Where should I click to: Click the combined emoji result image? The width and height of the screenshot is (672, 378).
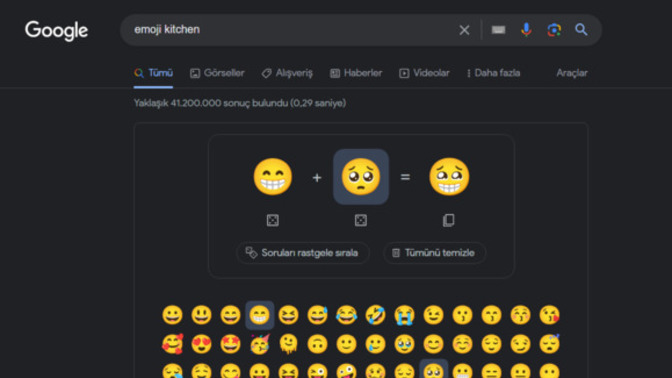[x=449, y=177]
